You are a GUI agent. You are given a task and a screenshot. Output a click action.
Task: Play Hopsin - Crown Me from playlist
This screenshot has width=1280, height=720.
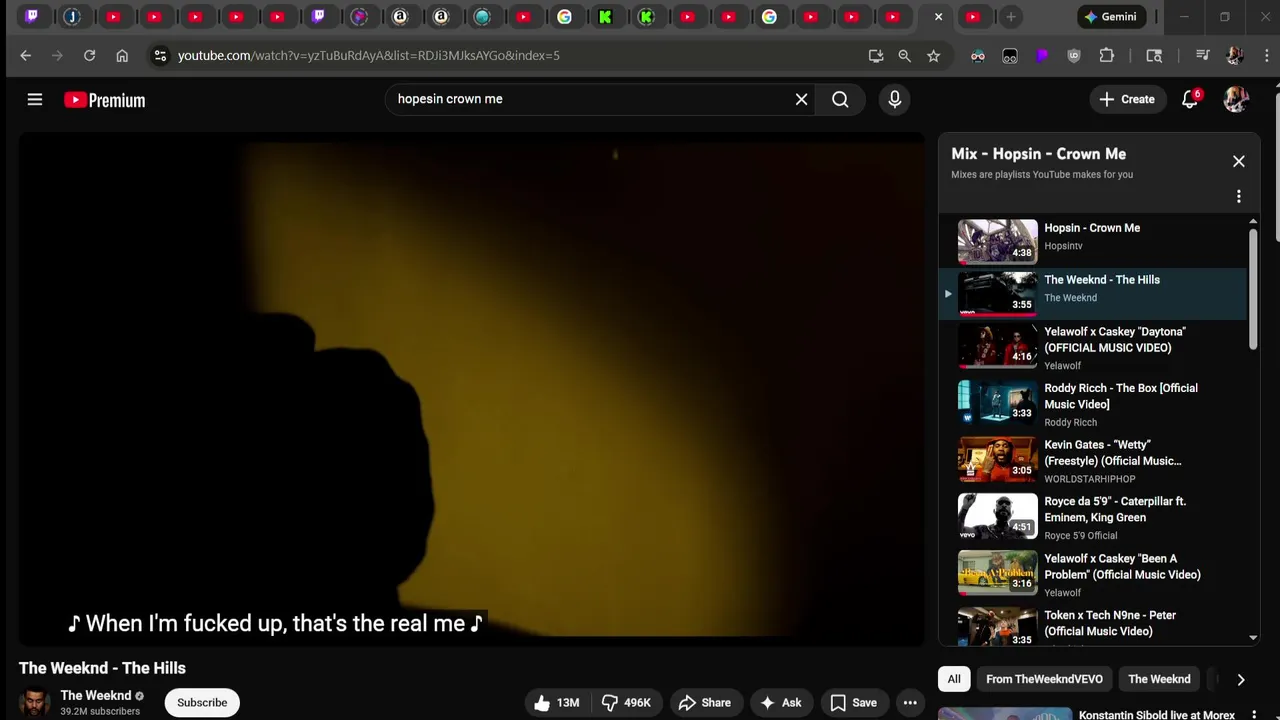[x=1095, y=240]
